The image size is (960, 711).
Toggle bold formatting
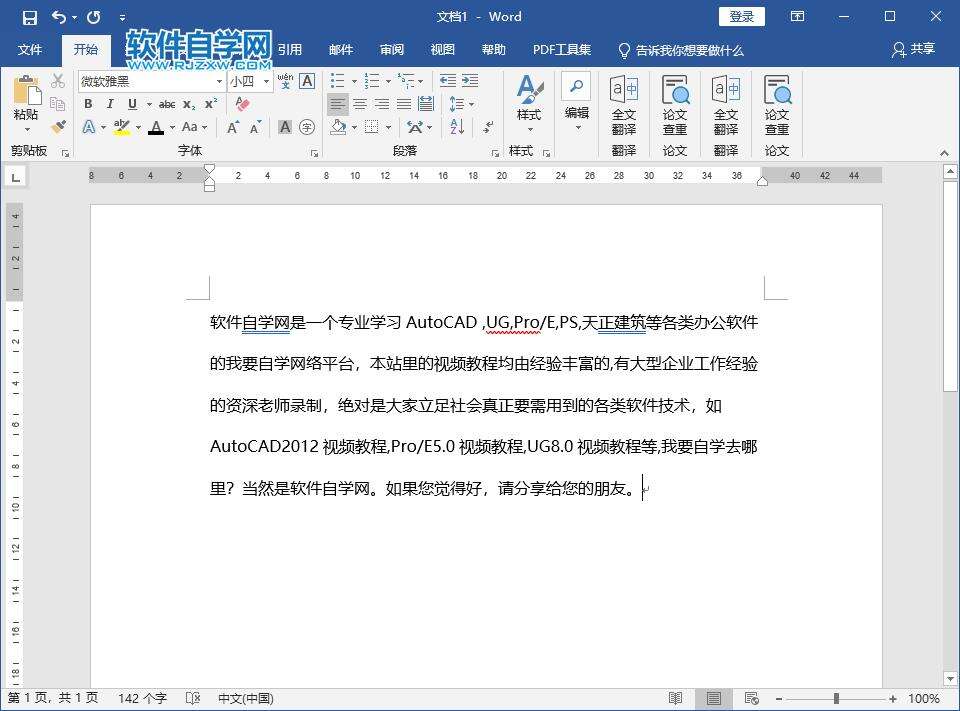click(88, 104)
